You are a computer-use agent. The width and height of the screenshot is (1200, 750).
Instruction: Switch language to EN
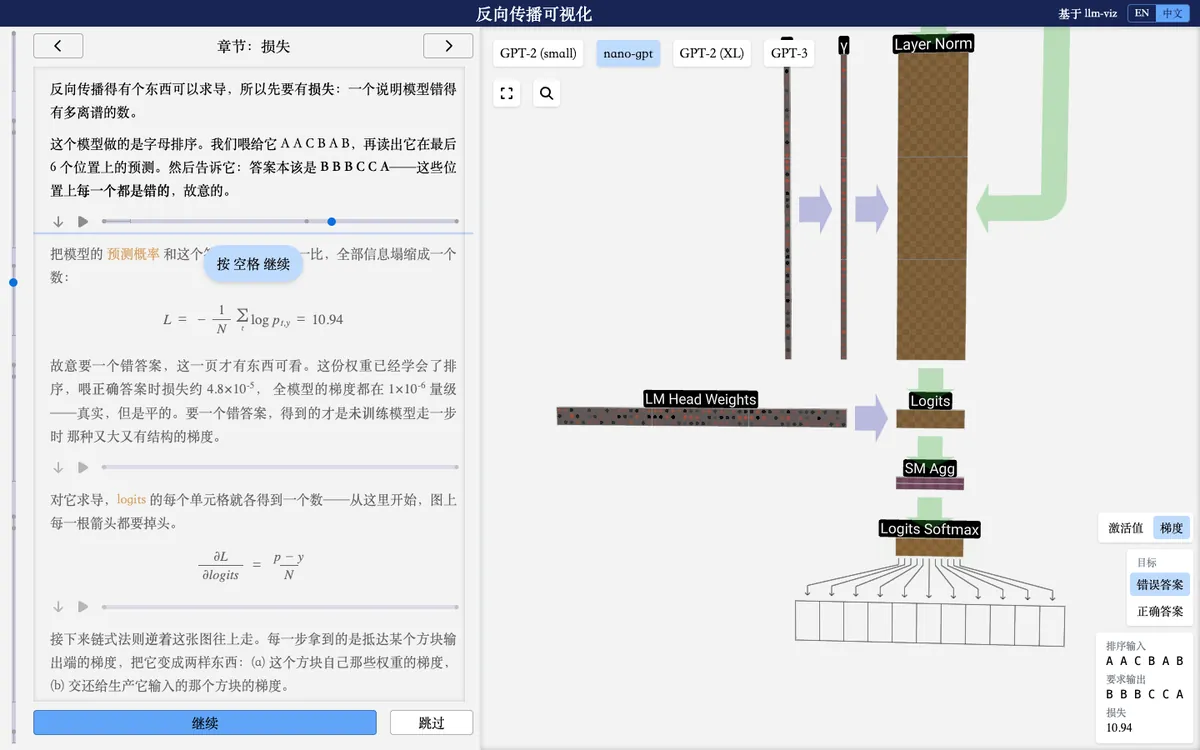(1142, 13)
